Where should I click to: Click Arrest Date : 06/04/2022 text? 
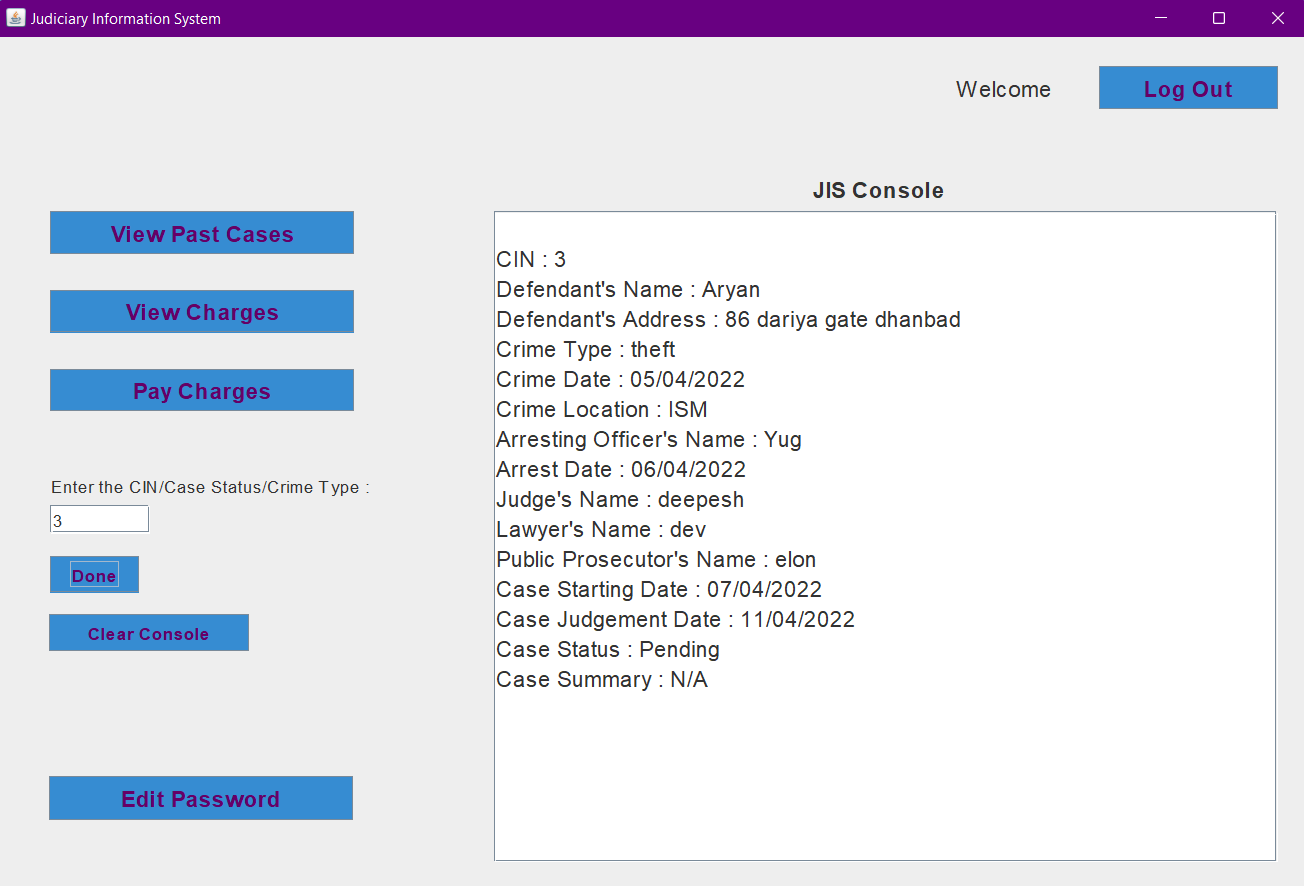tap(621, 470)
